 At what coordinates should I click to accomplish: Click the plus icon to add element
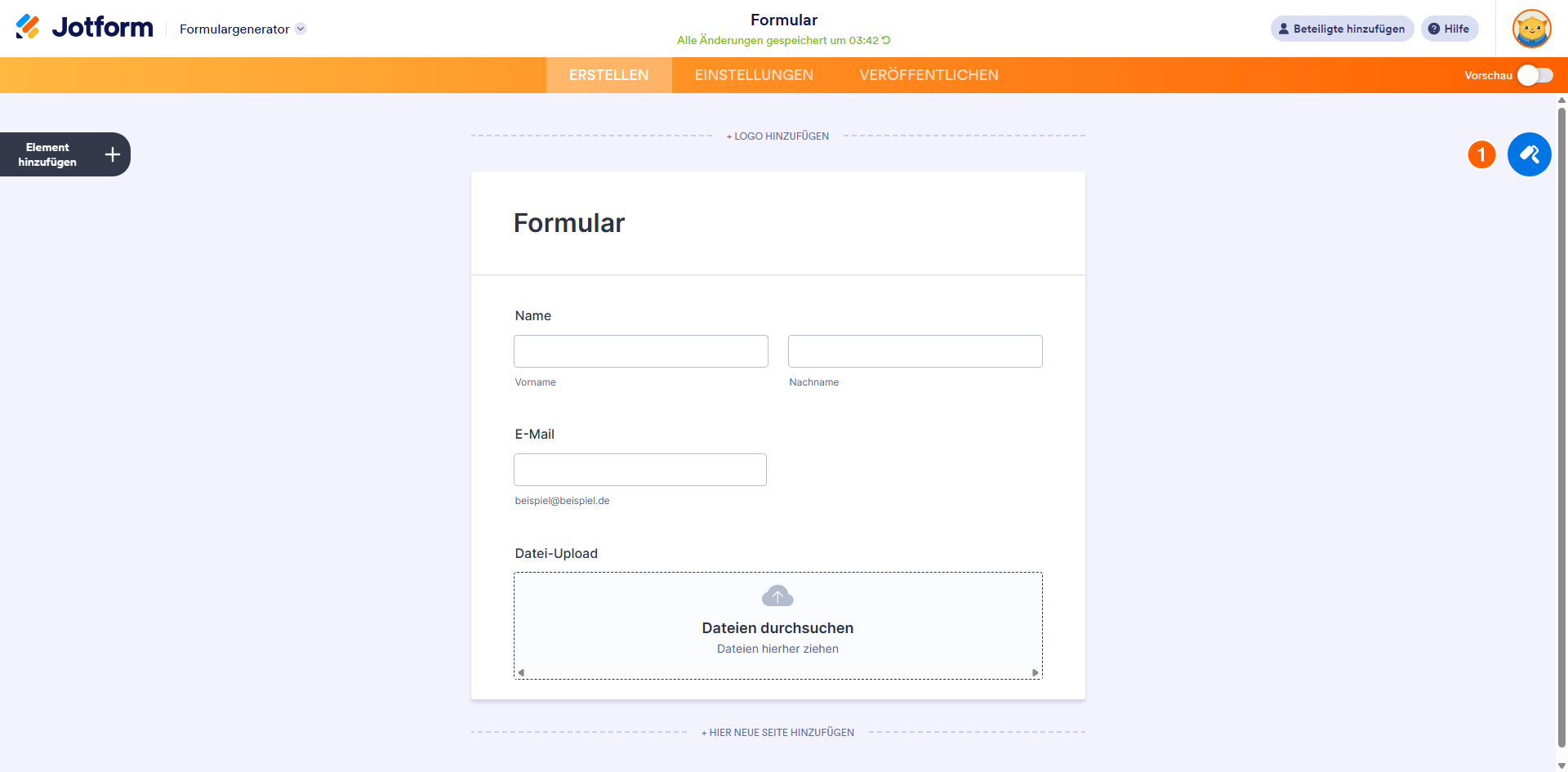click(113, 154)
